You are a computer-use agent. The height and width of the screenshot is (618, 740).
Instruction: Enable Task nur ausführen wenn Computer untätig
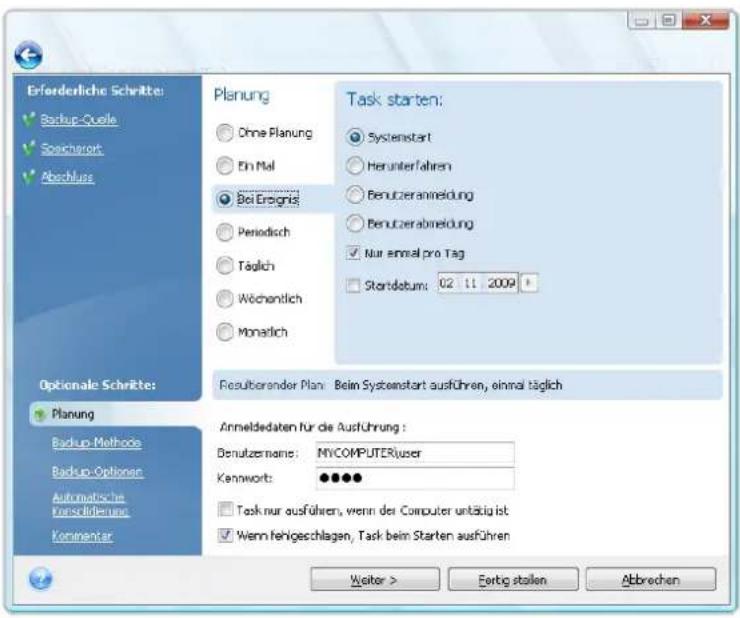226,509
